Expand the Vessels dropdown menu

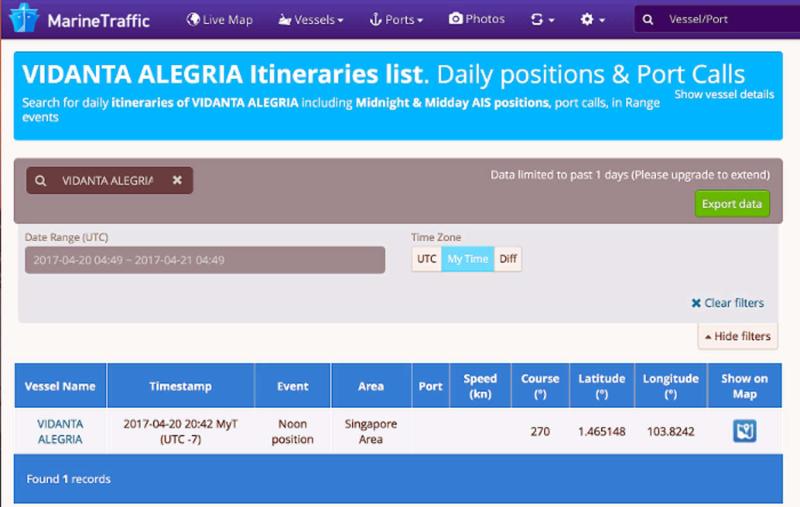311,20
